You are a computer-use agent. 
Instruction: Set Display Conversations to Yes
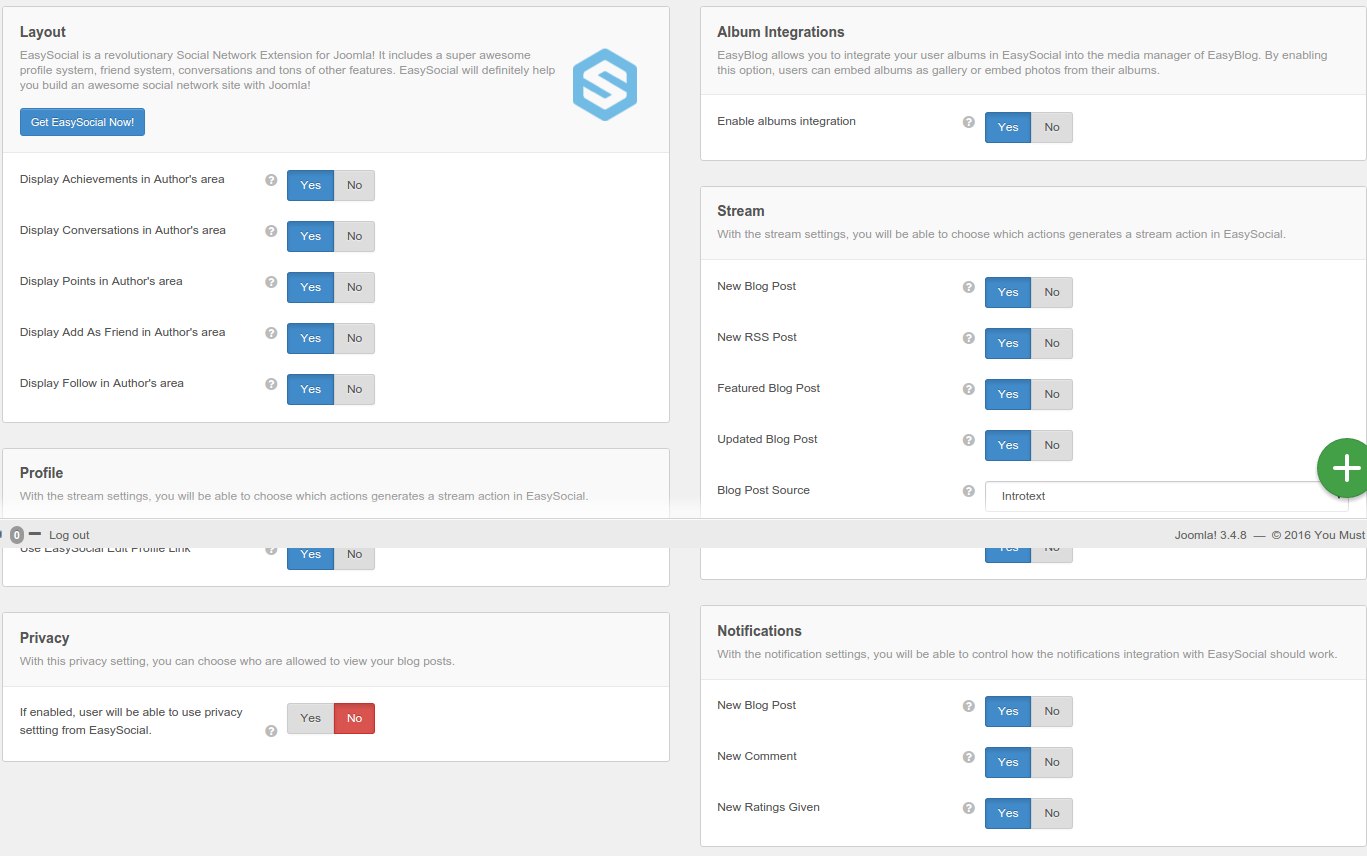[x=310, y=236]
